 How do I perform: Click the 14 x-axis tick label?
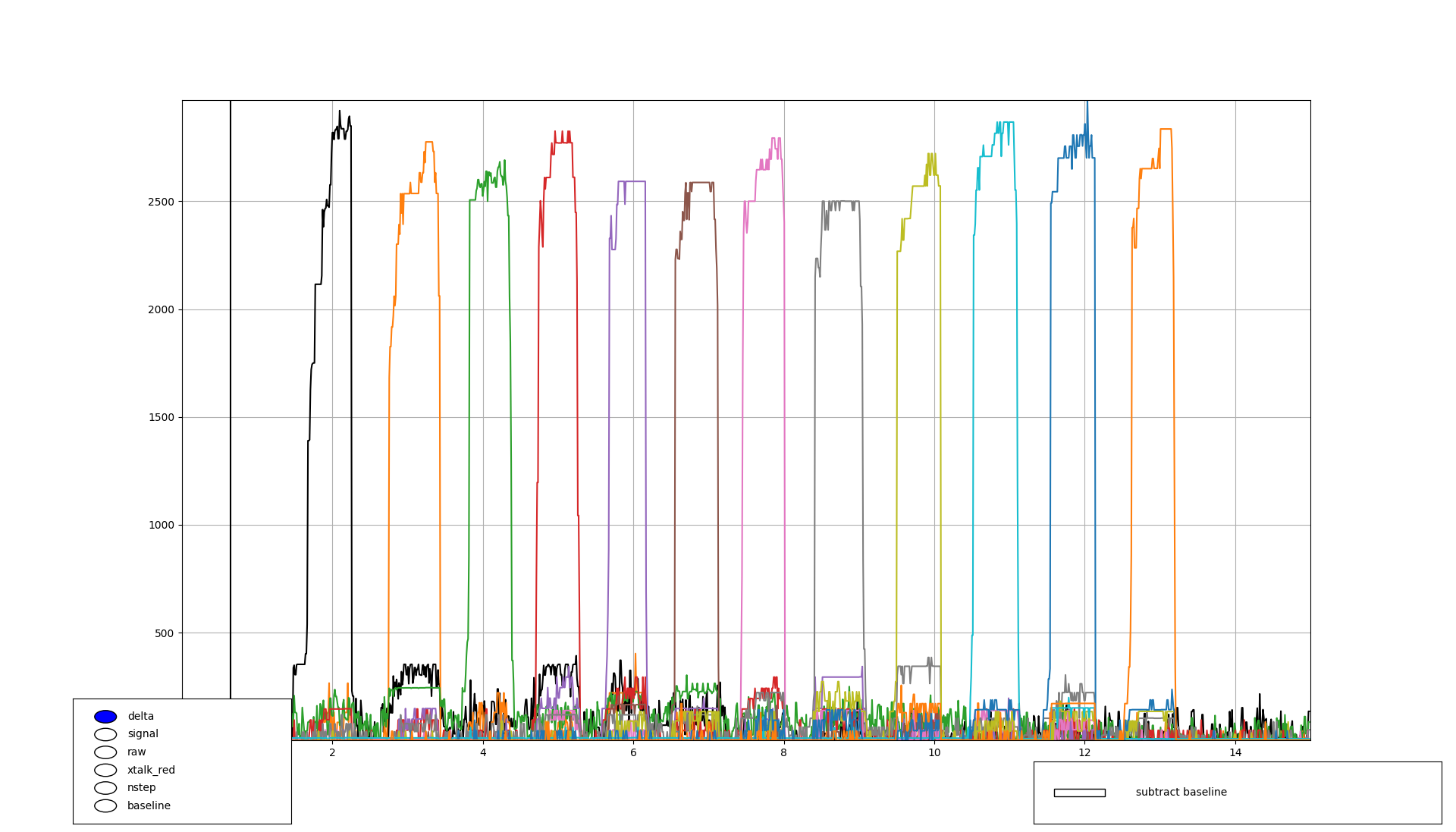coord(1235,752)
